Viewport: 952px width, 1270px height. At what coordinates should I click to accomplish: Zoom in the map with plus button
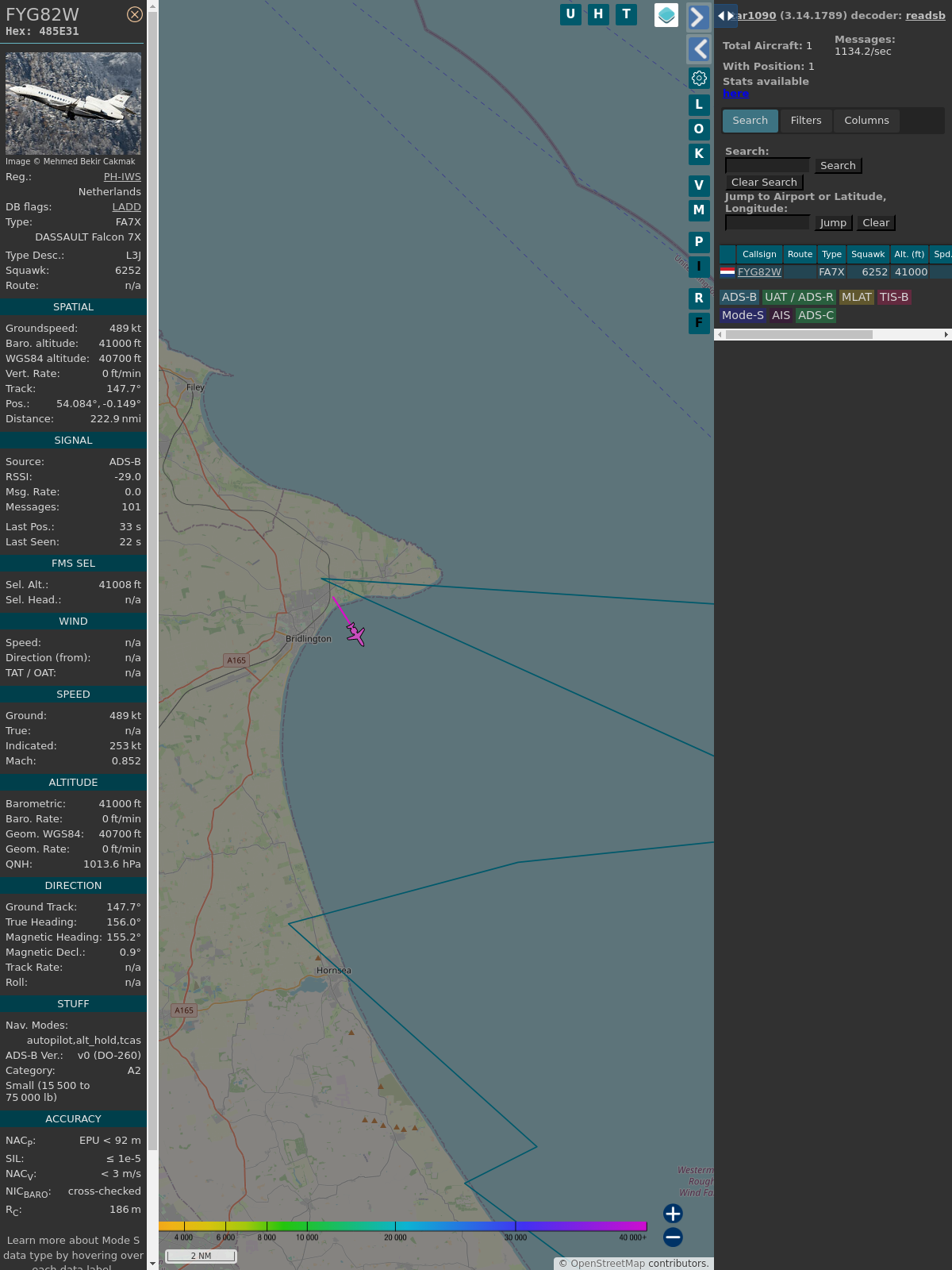[673, 1213]
